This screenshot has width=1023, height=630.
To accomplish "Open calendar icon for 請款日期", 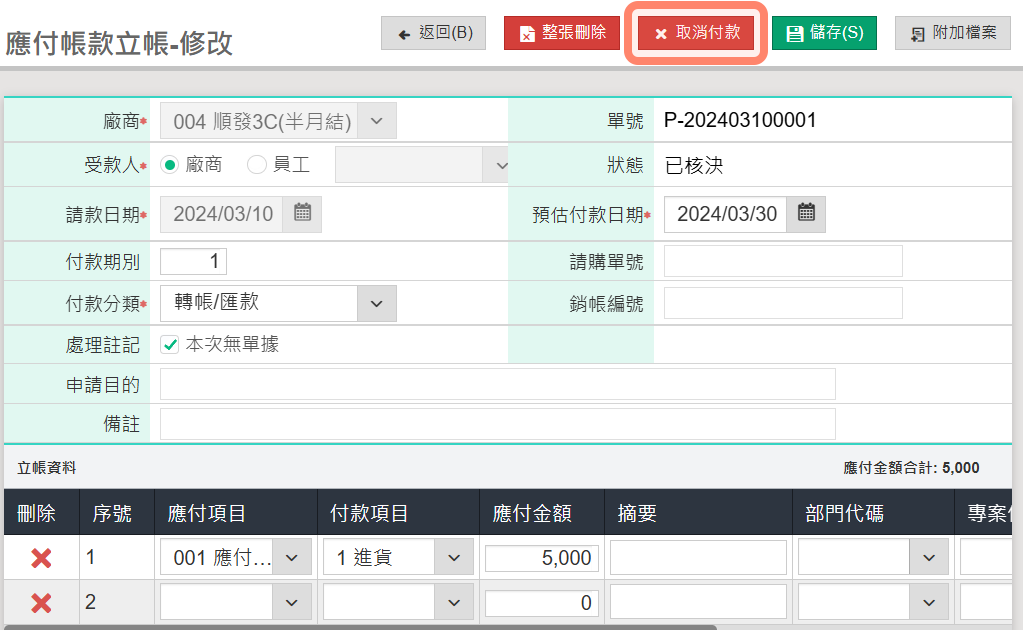I will coord(302,214).
